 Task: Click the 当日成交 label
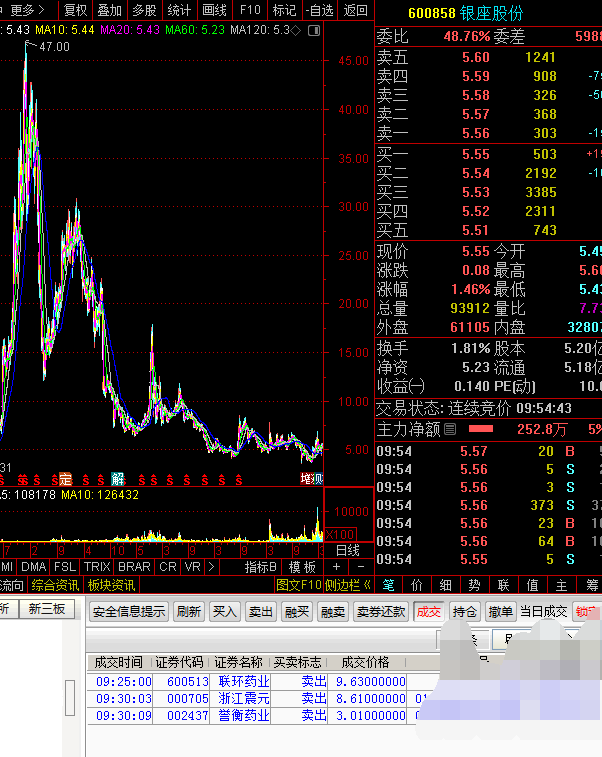544,612
